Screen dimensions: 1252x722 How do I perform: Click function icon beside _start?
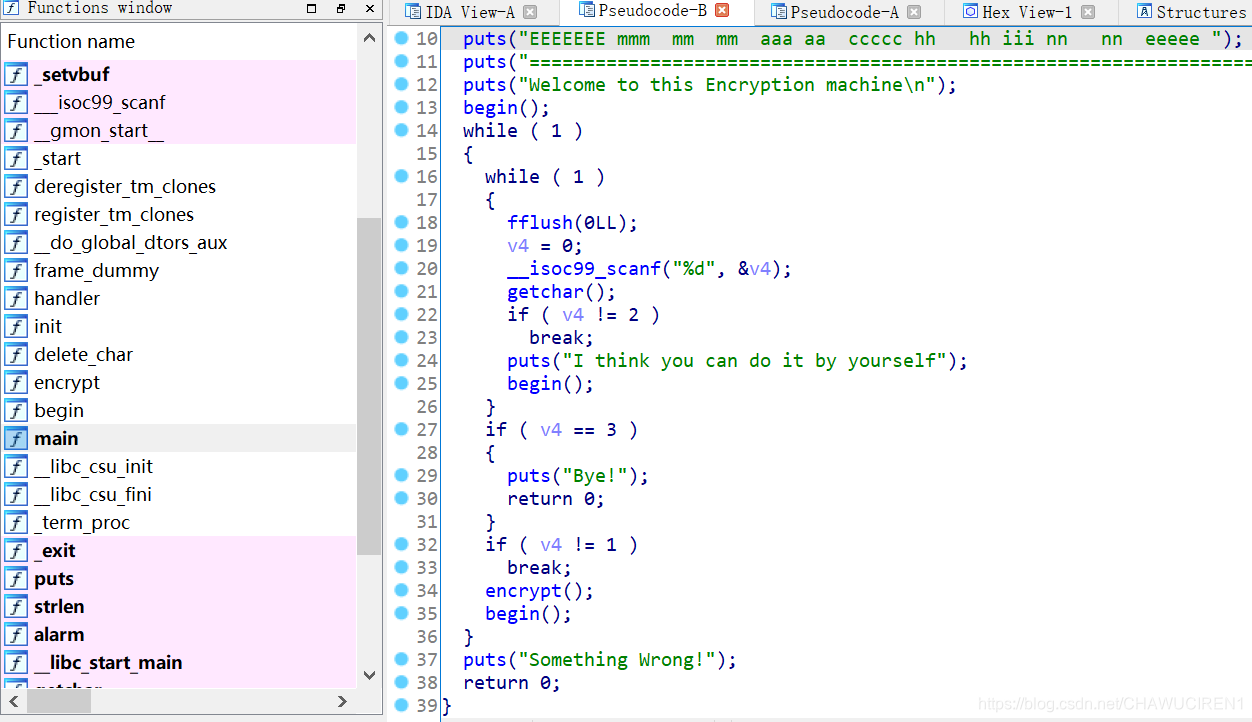(16, 159)
